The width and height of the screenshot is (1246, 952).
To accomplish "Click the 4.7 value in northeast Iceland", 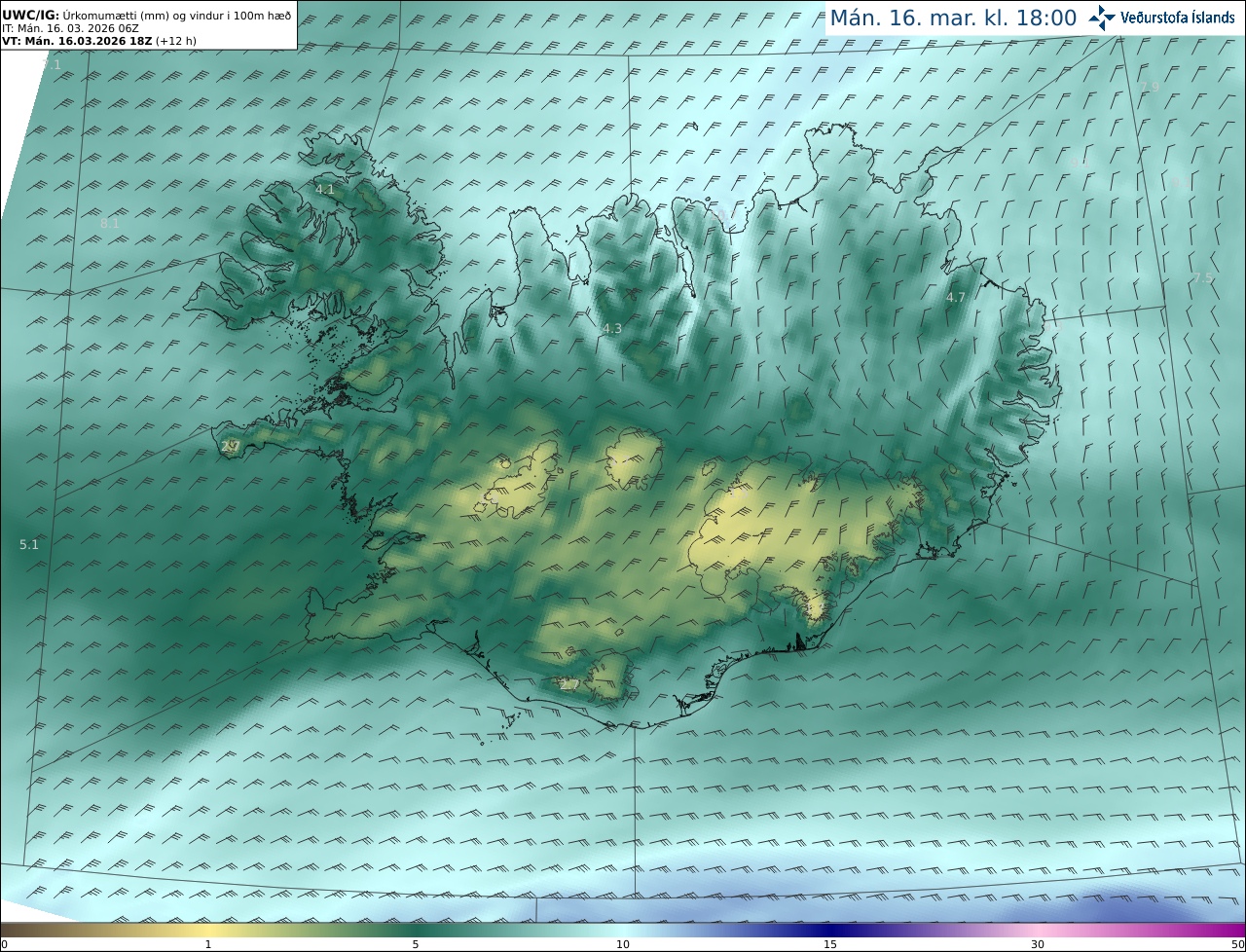I will 956,298.
